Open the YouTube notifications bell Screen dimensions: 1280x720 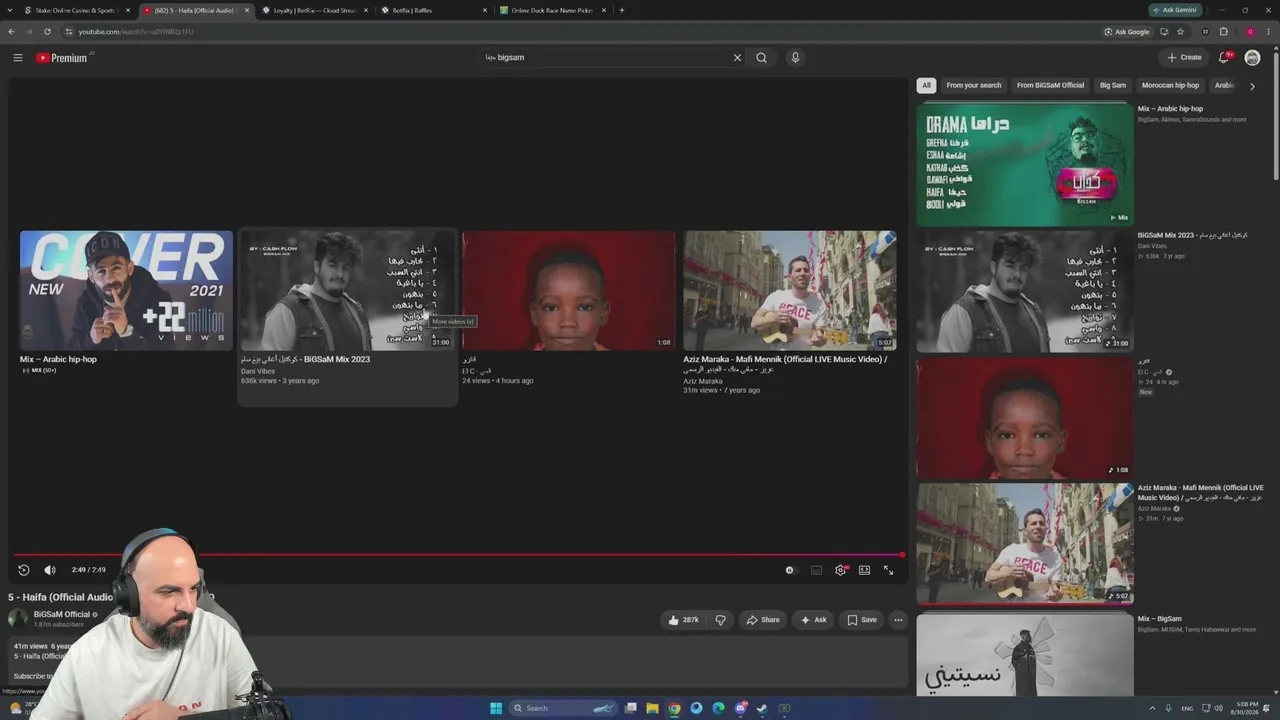pyautogui.click(x=1223, y=58)
